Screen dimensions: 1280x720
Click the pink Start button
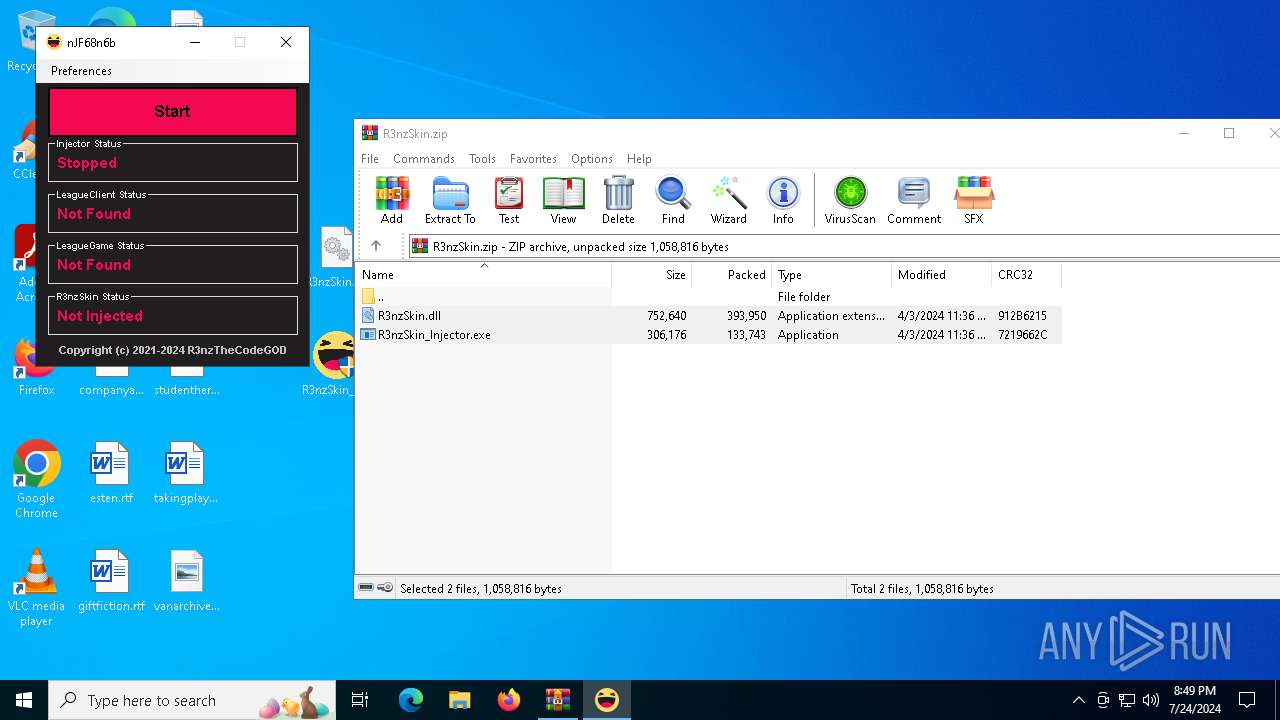click(173, 111)
